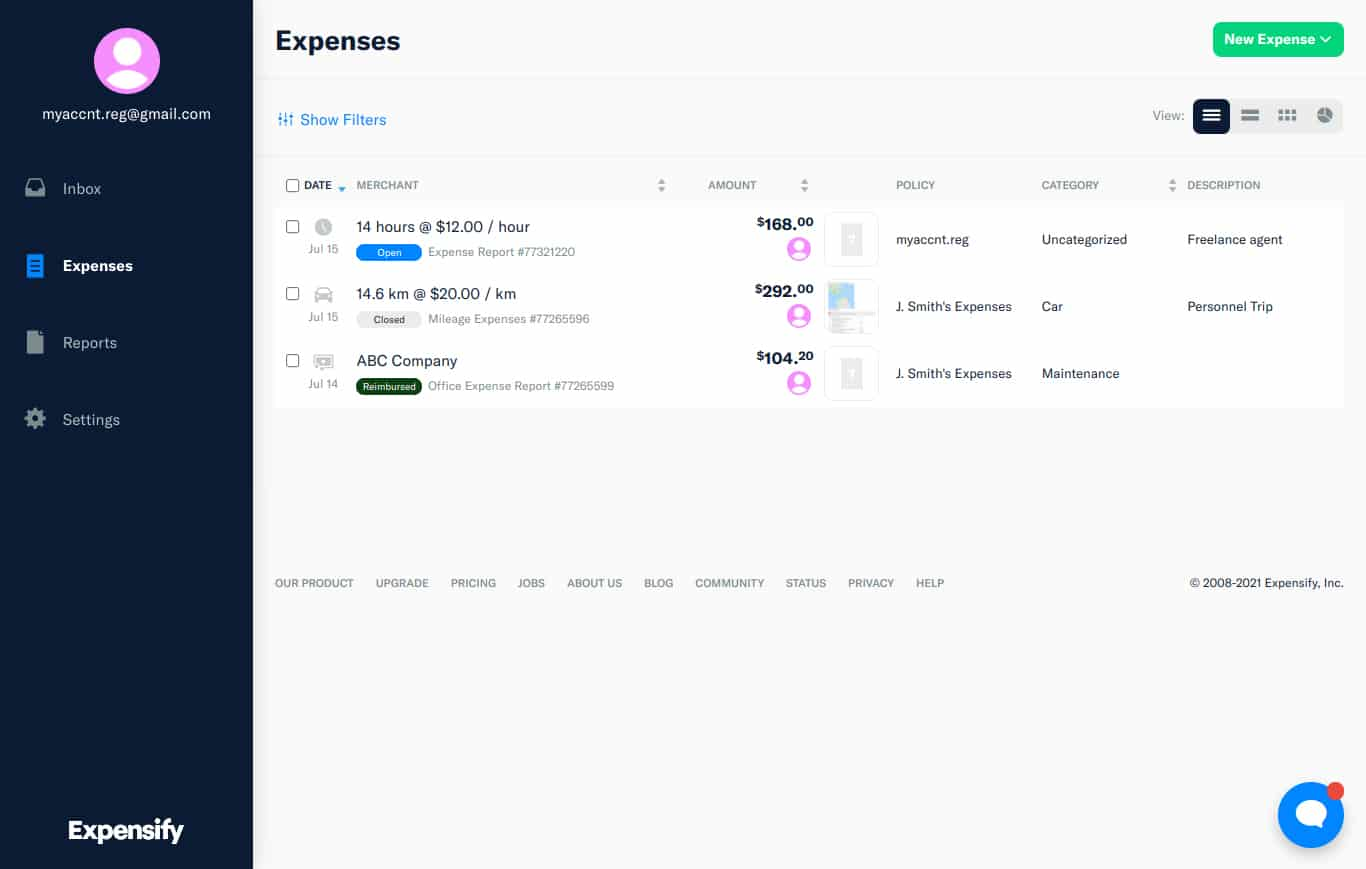Check the select-all checkbox in the header
Image resolution: width=1366 pixels, height=869 pixels.
click(292, 184)
